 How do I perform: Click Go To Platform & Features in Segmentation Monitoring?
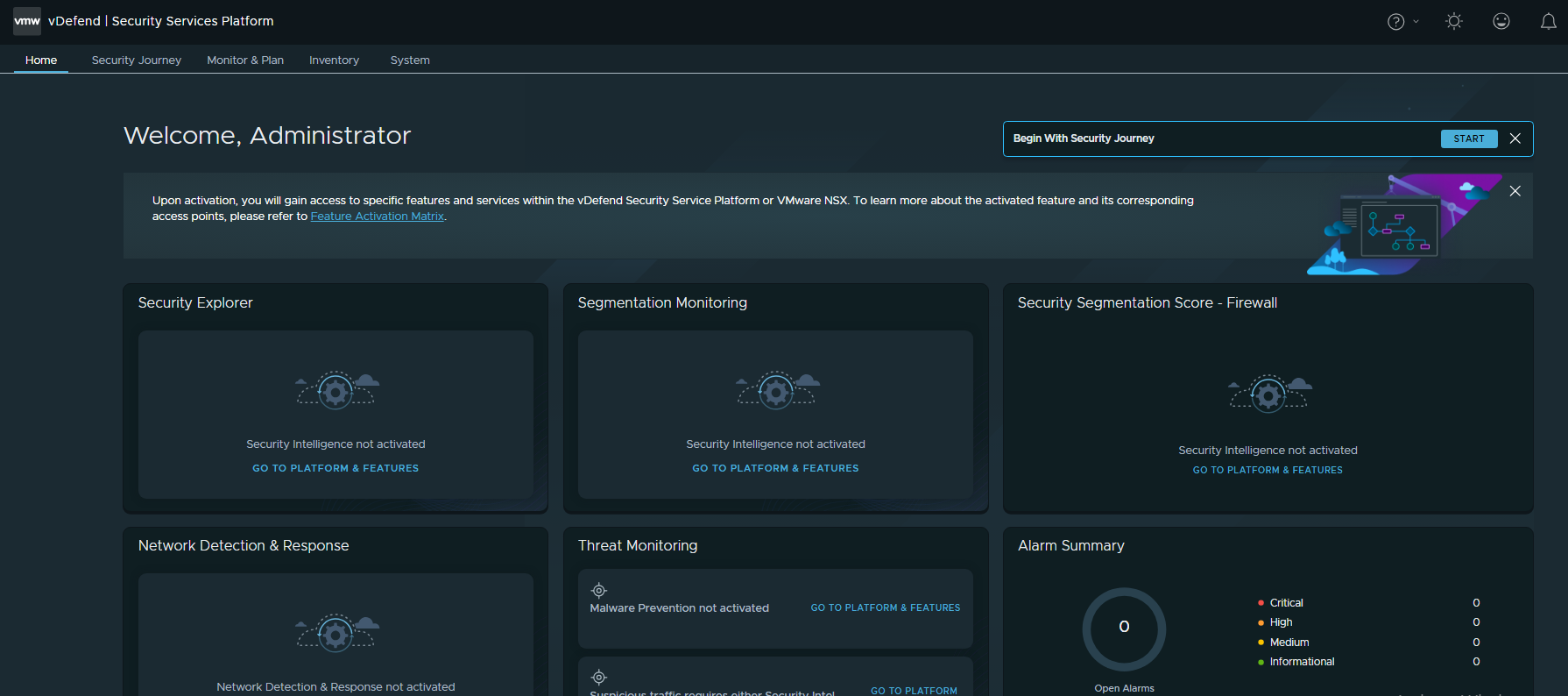point(775,468)
